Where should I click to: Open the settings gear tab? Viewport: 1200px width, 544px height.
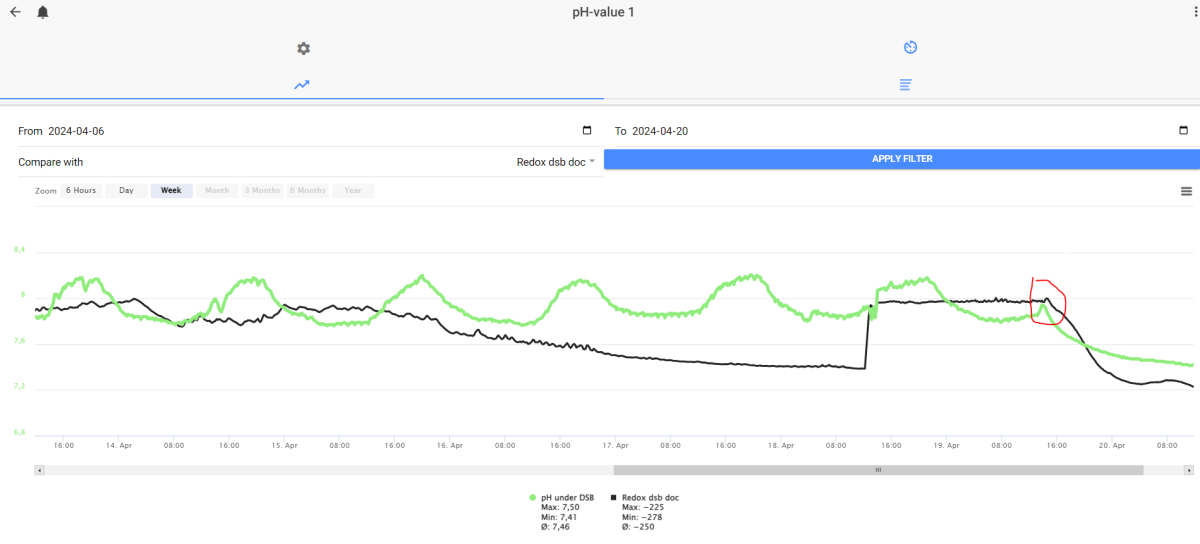coord(303,48)
